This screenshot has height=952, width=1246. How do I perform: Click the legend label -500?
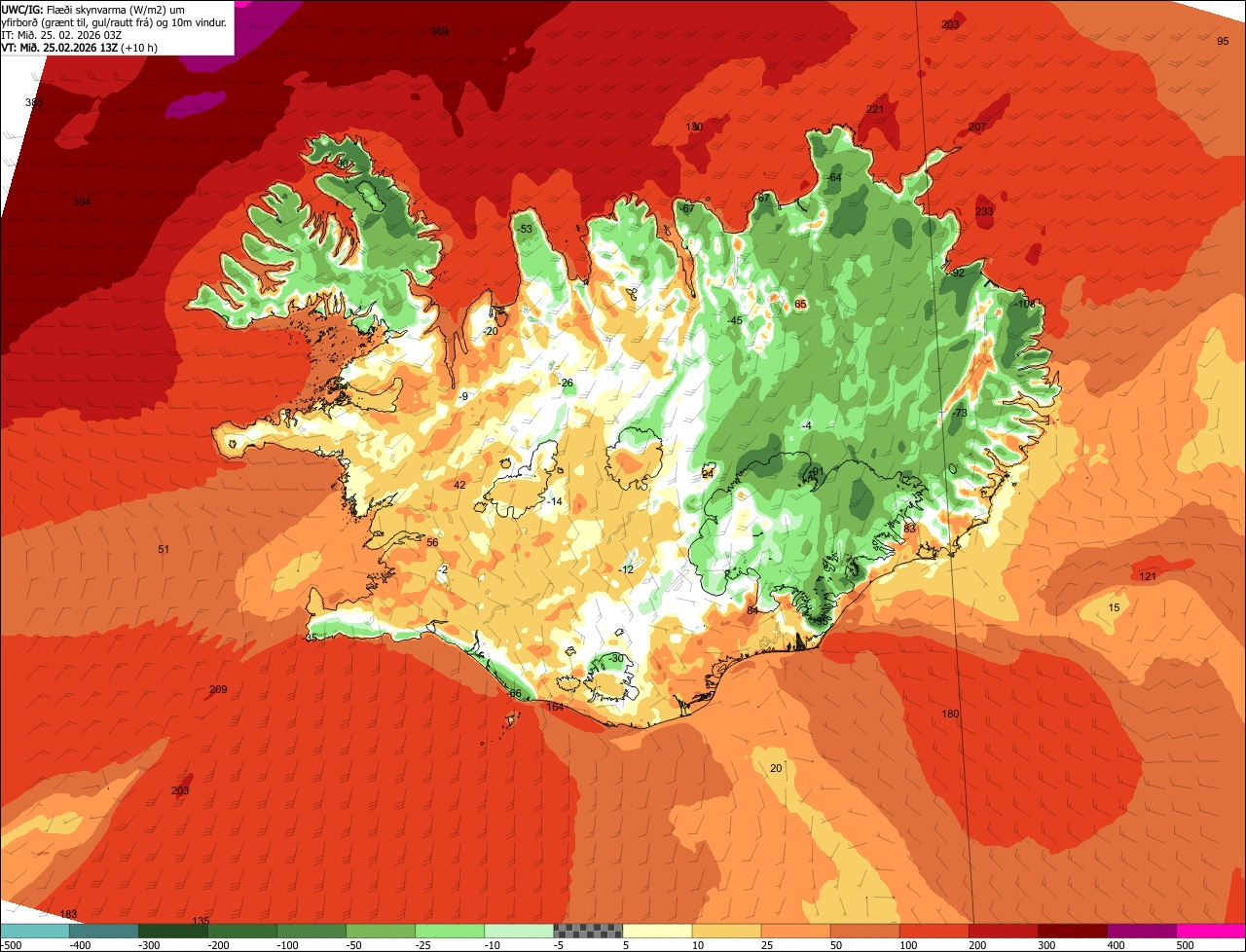point(12,945)
